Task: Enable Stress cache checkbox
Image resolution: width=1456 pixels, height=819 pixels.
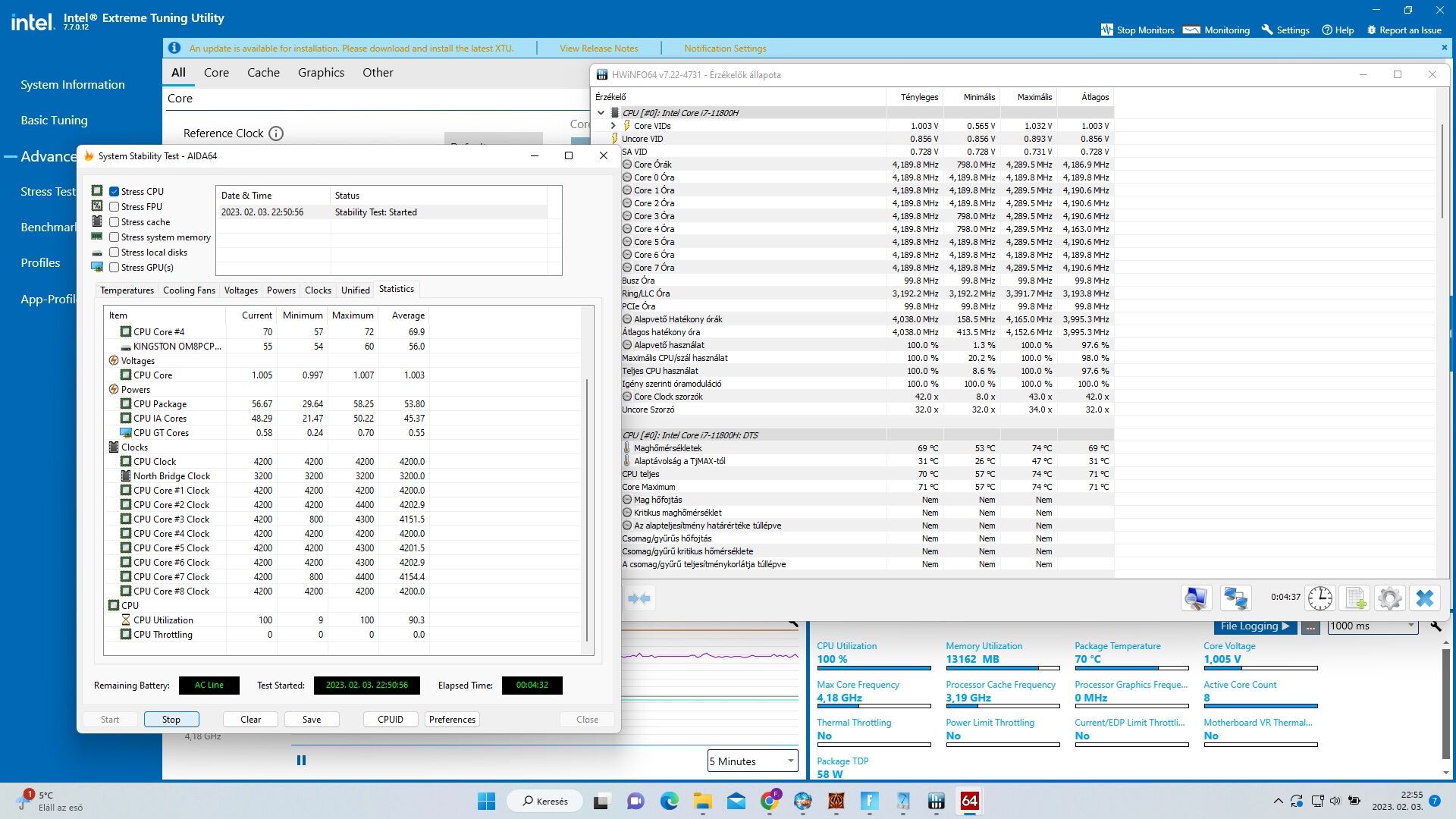Action: click(x=114, y=222)
